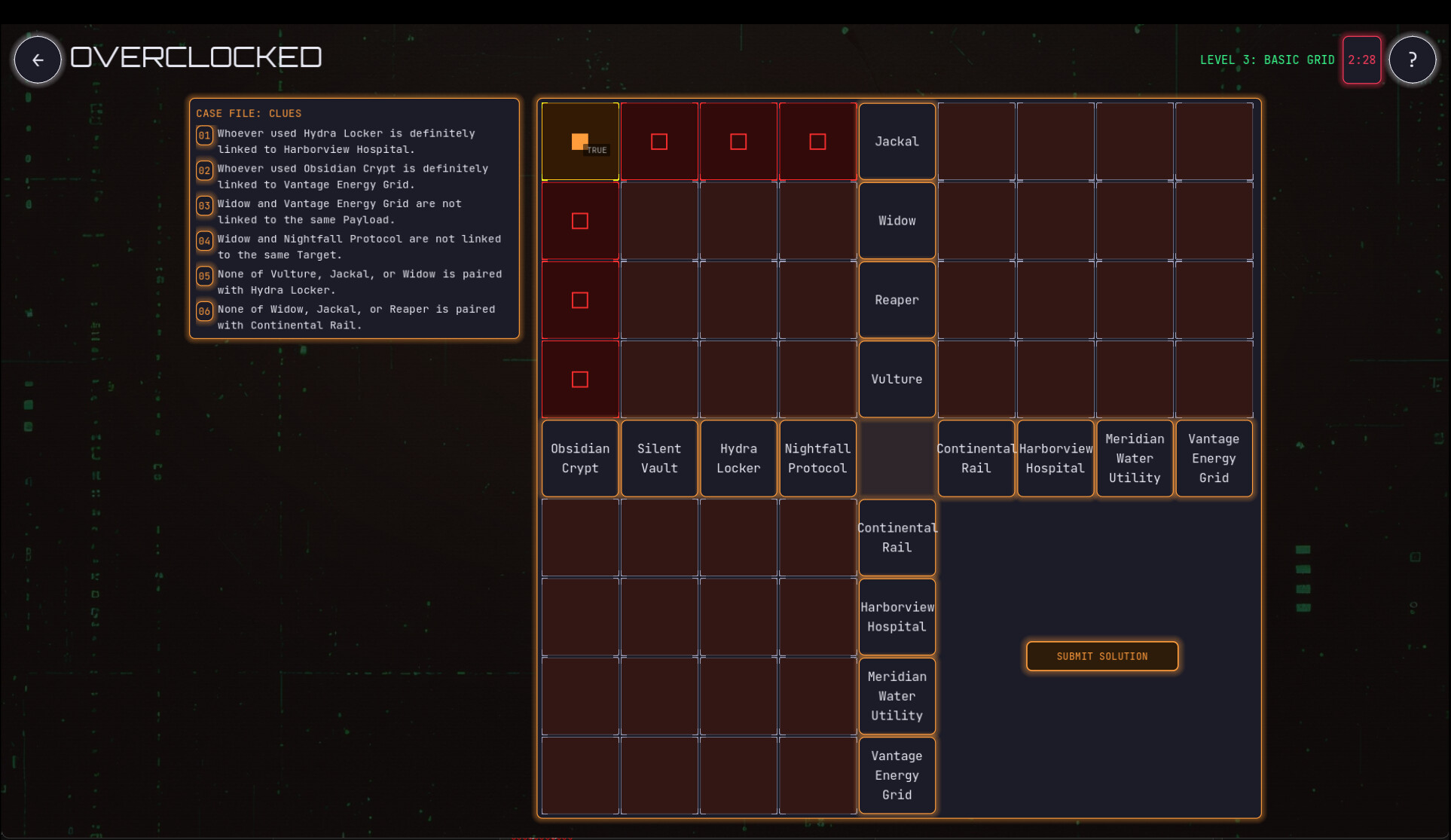The height and width of the screenshot is (840, 1451).
Task: Go back with the arrow button
Action: pyautogui.click(x=38, y=60)
